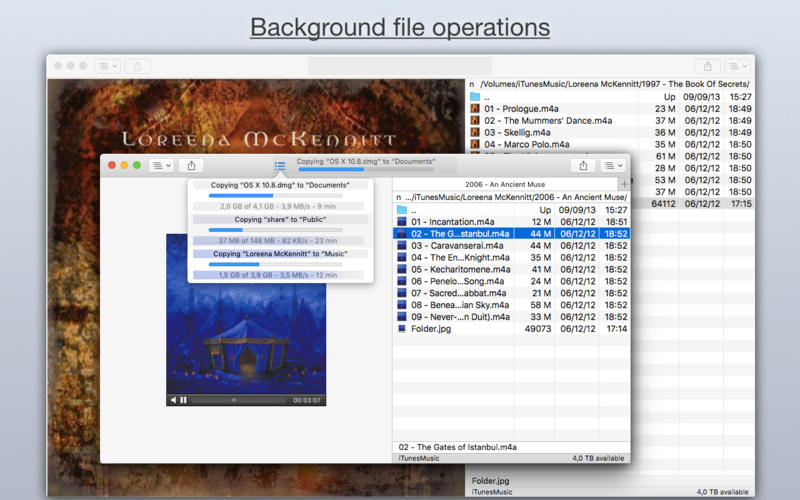Image resolution: width=800 pixels, height=500 pixels.
Task: Open left view options dropdown in front window
Action: coord(160,165)
